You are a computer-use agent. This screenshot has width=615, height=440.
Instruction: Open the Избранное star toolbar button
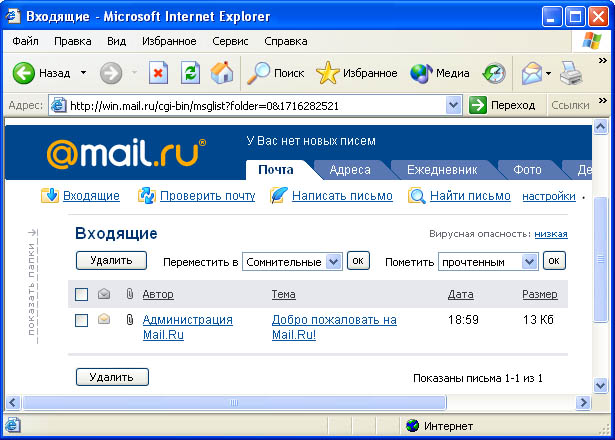tap(357, 73)
